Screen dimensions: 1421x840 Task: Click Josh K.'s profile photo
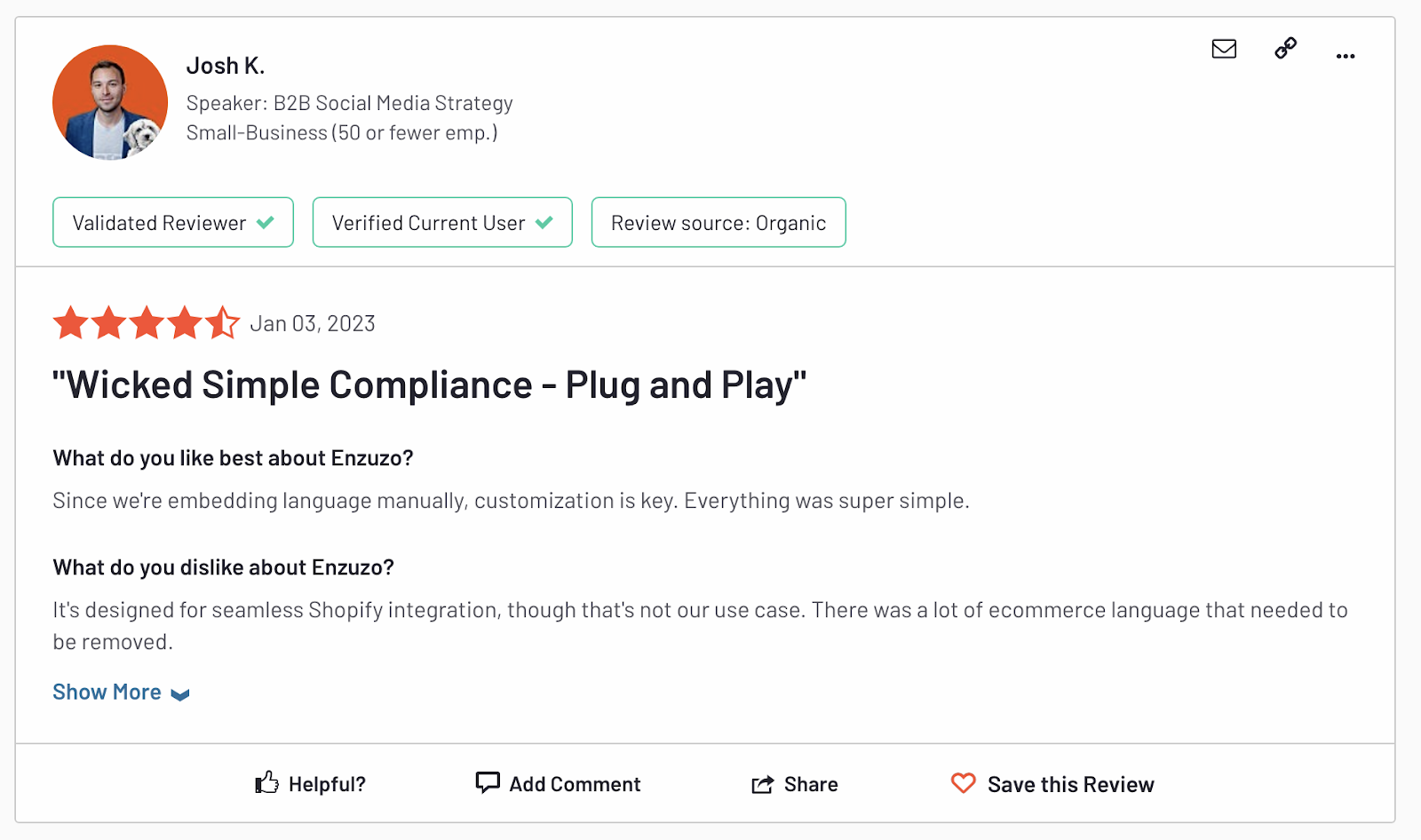point(110,102)
